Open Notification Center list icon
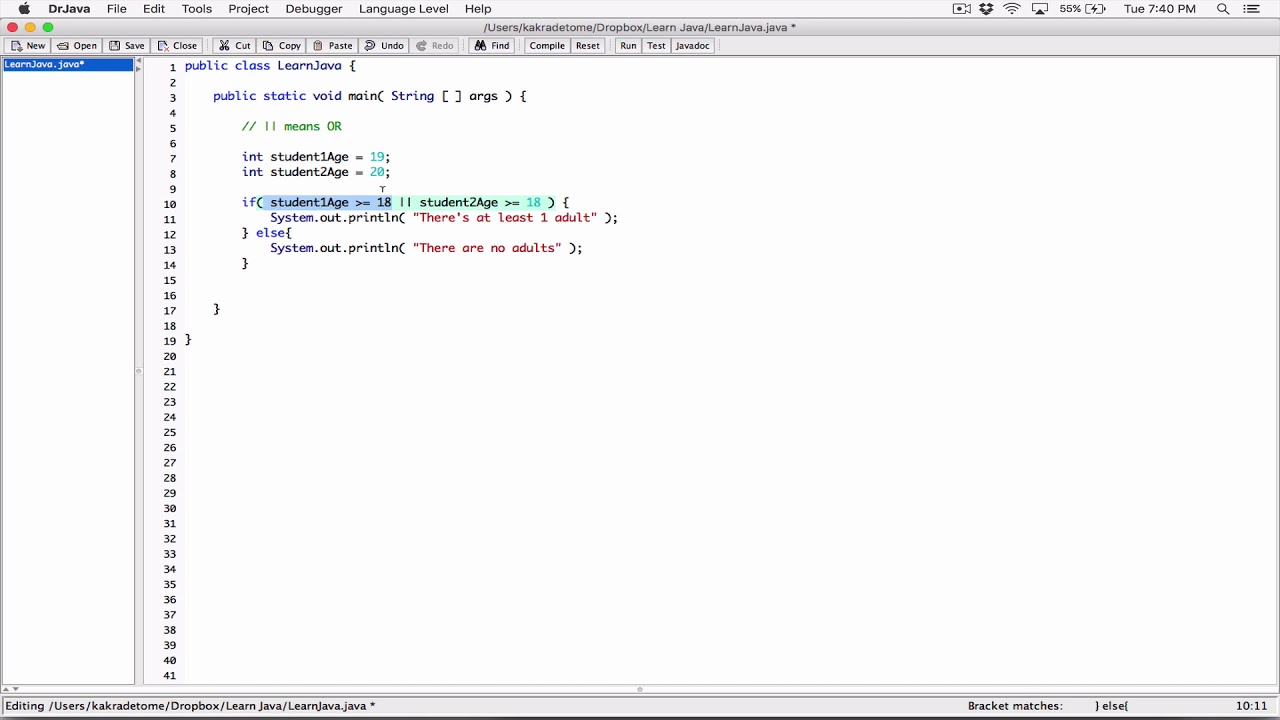Image resolution: width=1280 pixels, height=720 pixels. 1253,9
